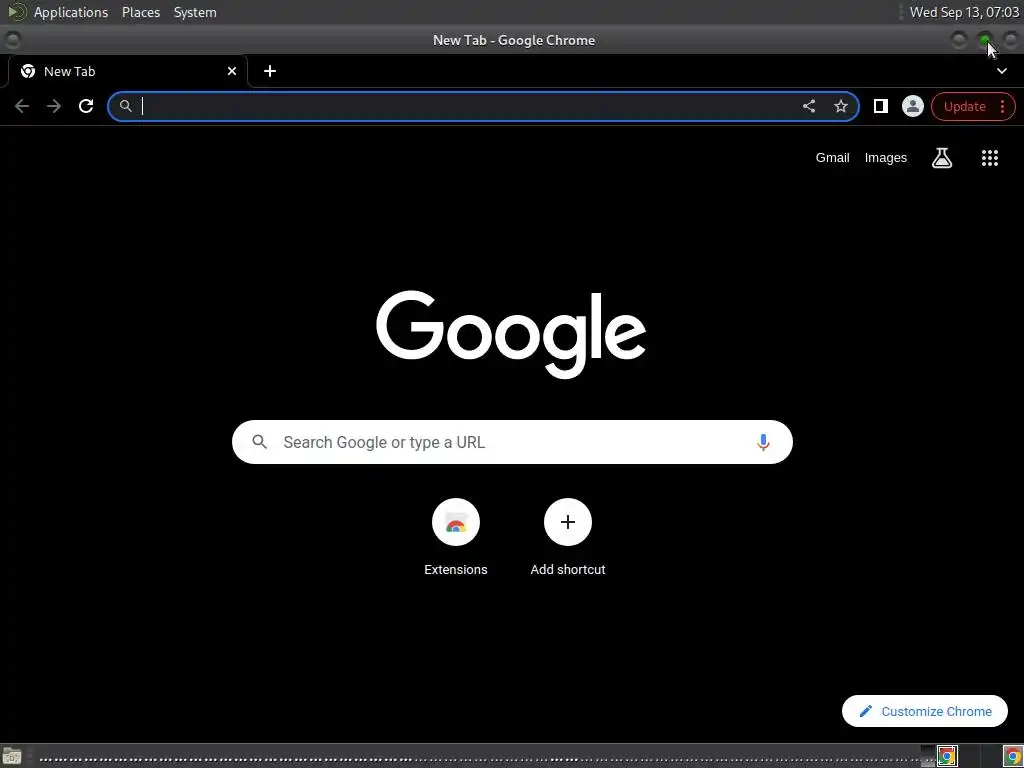This screenshot has width=1024, height=768.
Task: Show the side panel
Action: click(880, 106)
